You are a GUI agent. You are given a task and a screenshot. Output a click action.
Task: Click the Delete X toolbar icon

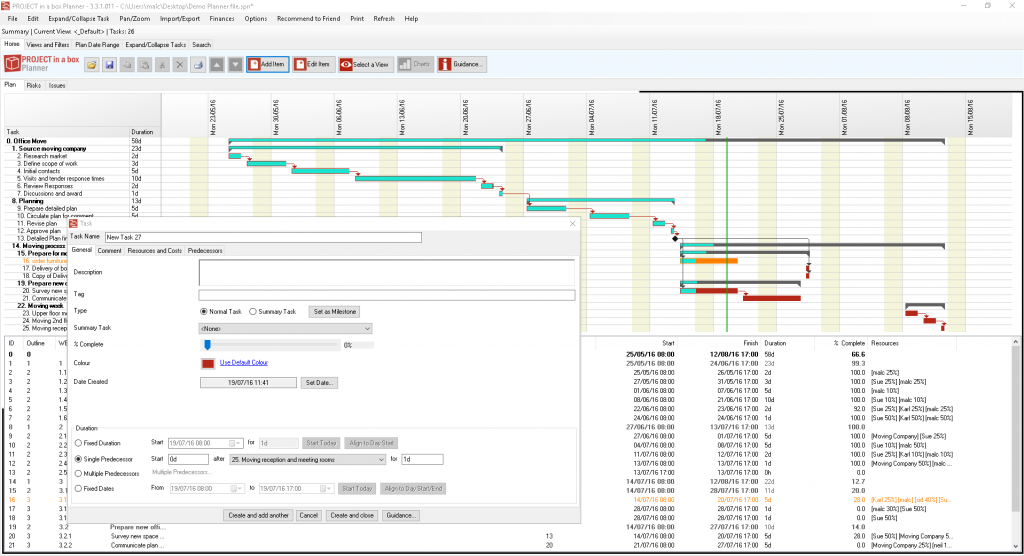tap(180, 65)
